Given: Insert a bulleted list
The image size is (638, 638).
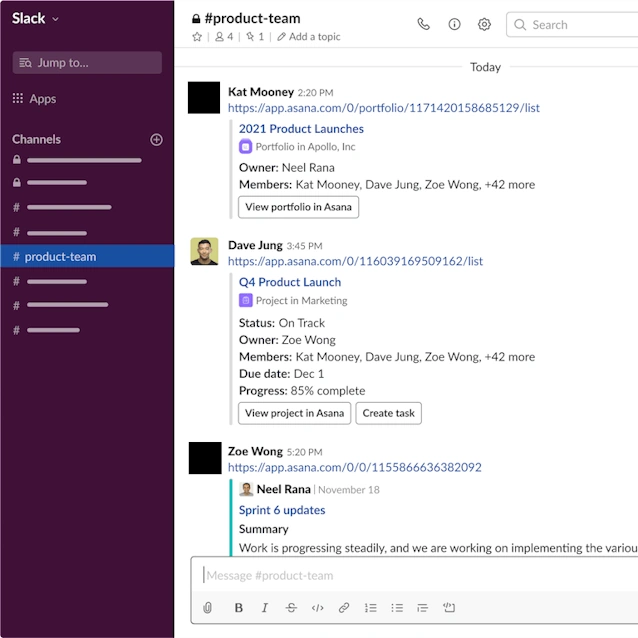Looking at the screenshot, I should pos(397,607).
